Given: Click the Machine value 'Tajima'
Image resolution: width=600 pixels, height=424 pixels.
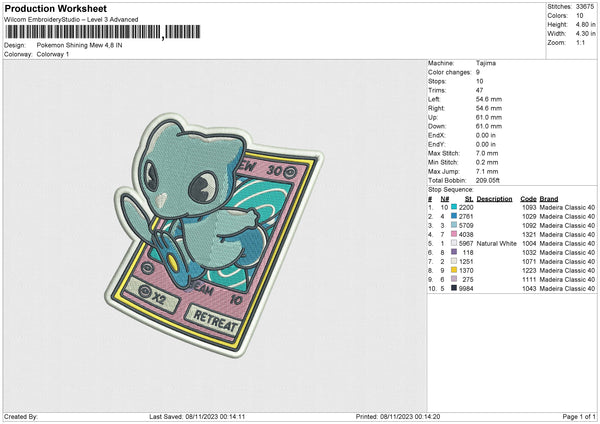Looking at the screenshot, I should pyautogui.click(x=487, y=63).
